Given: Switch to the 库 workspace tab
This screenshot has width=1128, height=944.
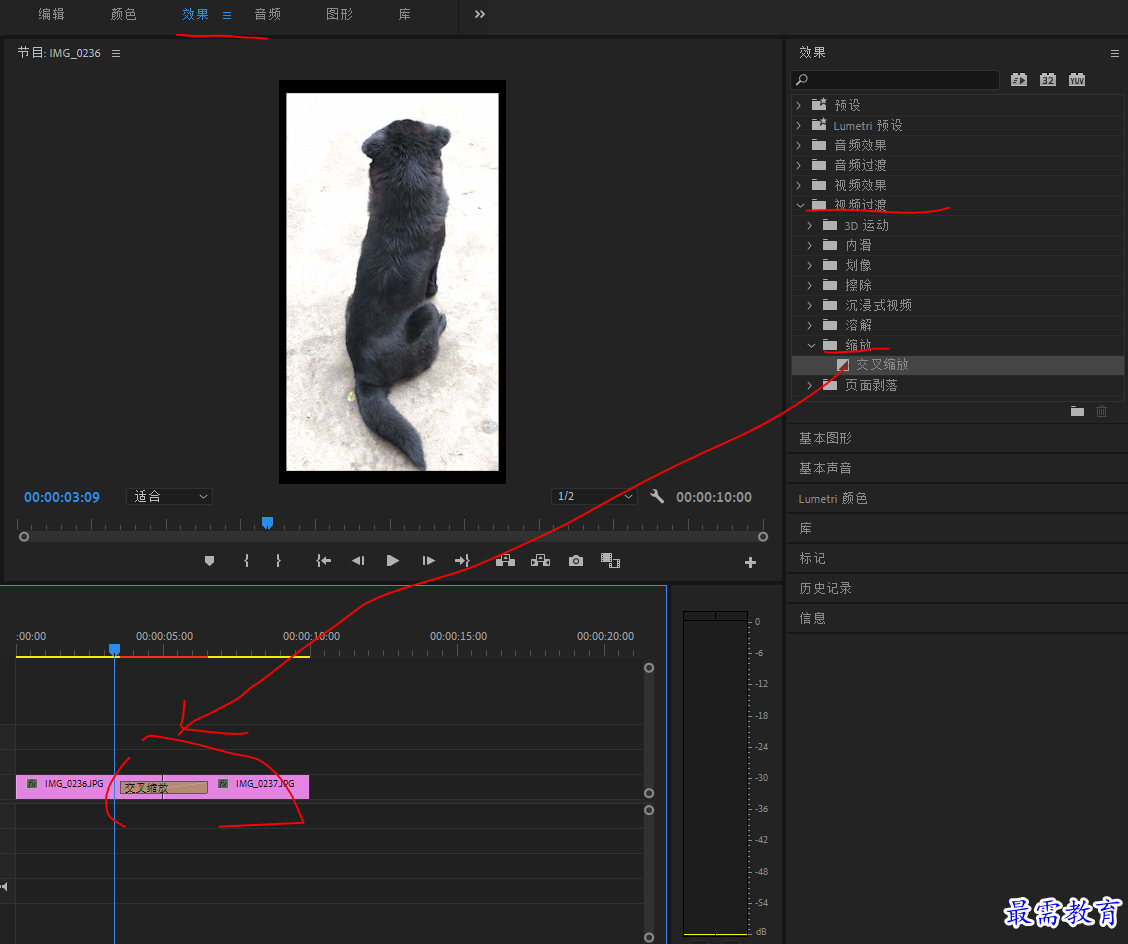Looking at the screenshot, I should (405, 14).
